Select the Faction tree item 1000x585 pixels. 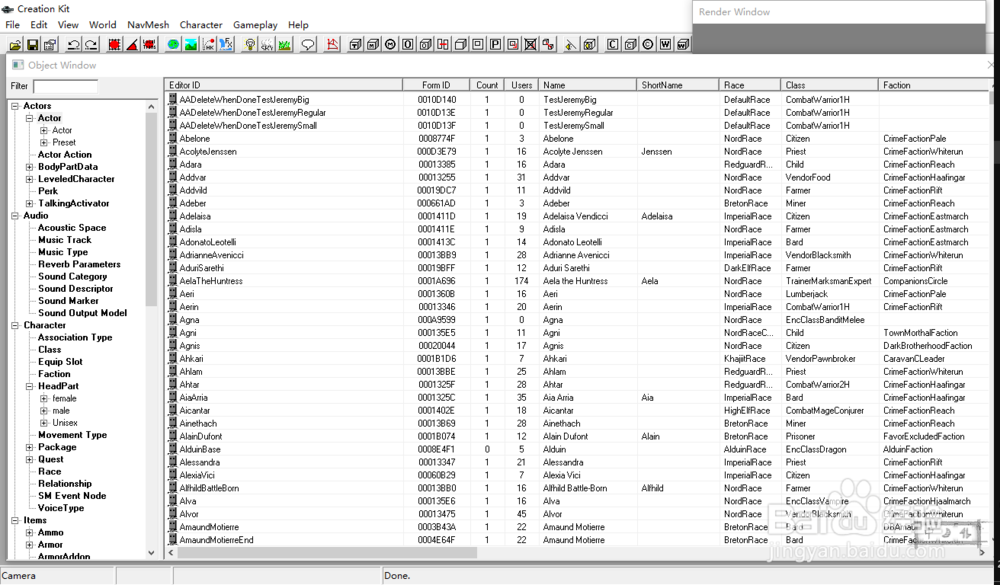54,374
